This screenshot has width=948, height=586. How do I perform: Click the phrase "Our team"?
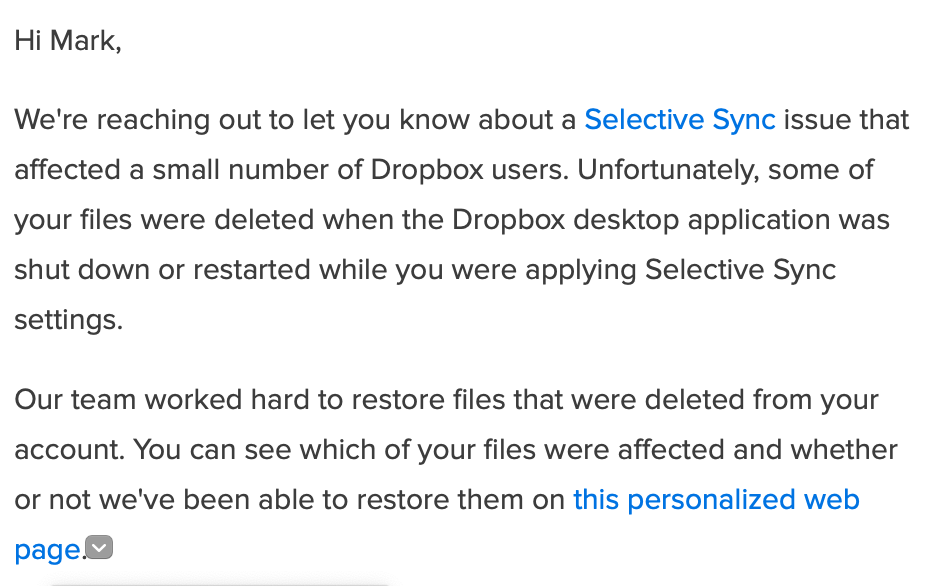(76, 400)
